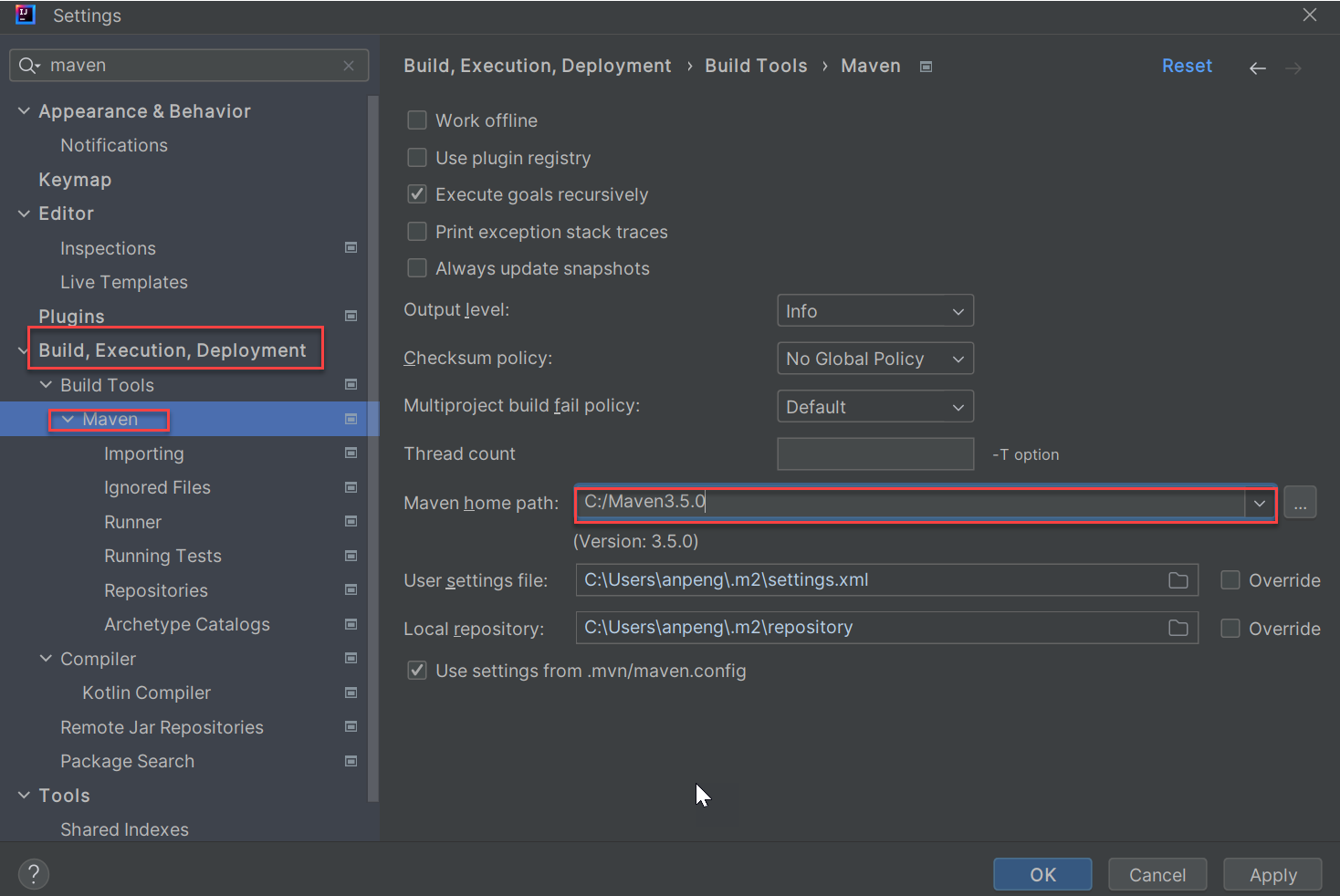Collapse the Compiler node
Screen dimensions: 1340x896
[x=46, y=658]
